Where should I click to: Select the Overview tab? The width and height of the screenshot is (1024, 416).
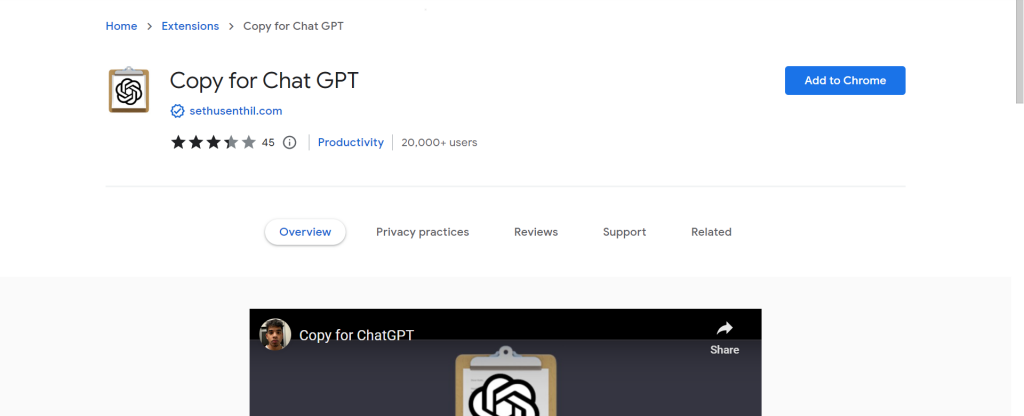point(305,232)
